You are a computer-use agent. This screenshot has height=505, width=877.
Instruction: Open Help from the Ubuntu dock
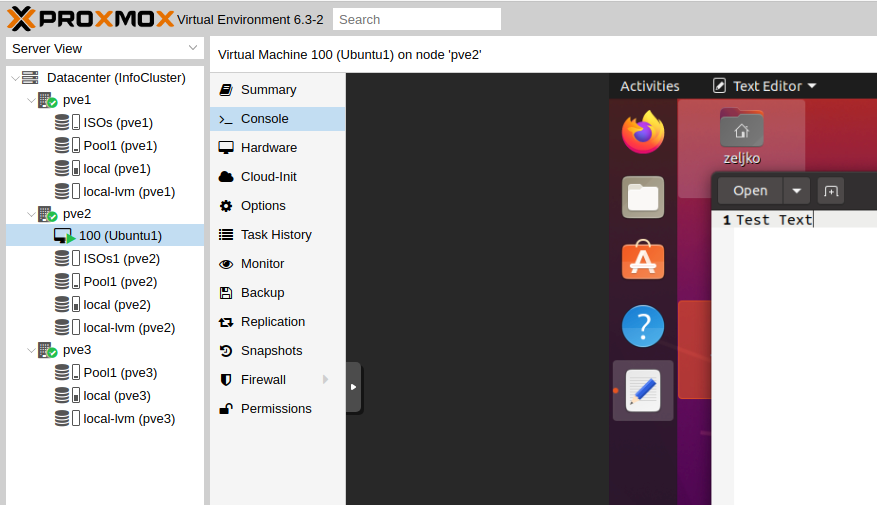point(643,326)
